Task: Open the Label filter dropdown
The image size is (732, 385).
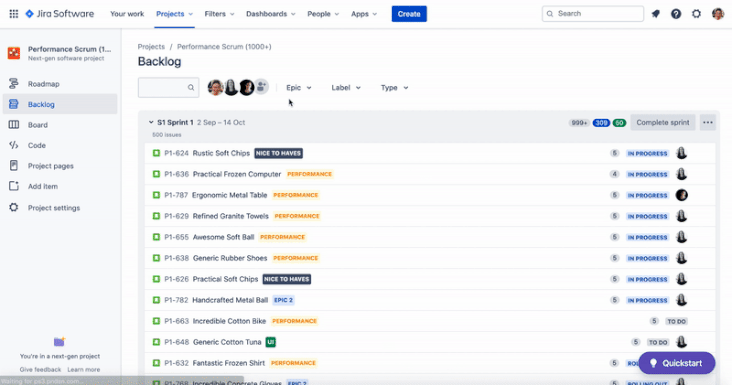Action: (x=346, y=88)
